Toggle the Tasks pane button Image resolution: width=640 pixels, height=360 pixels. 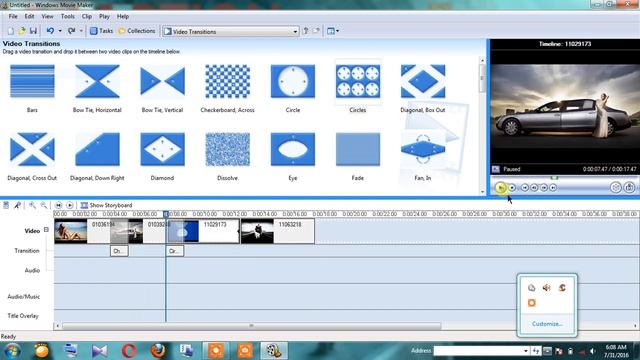pos(101,31)
